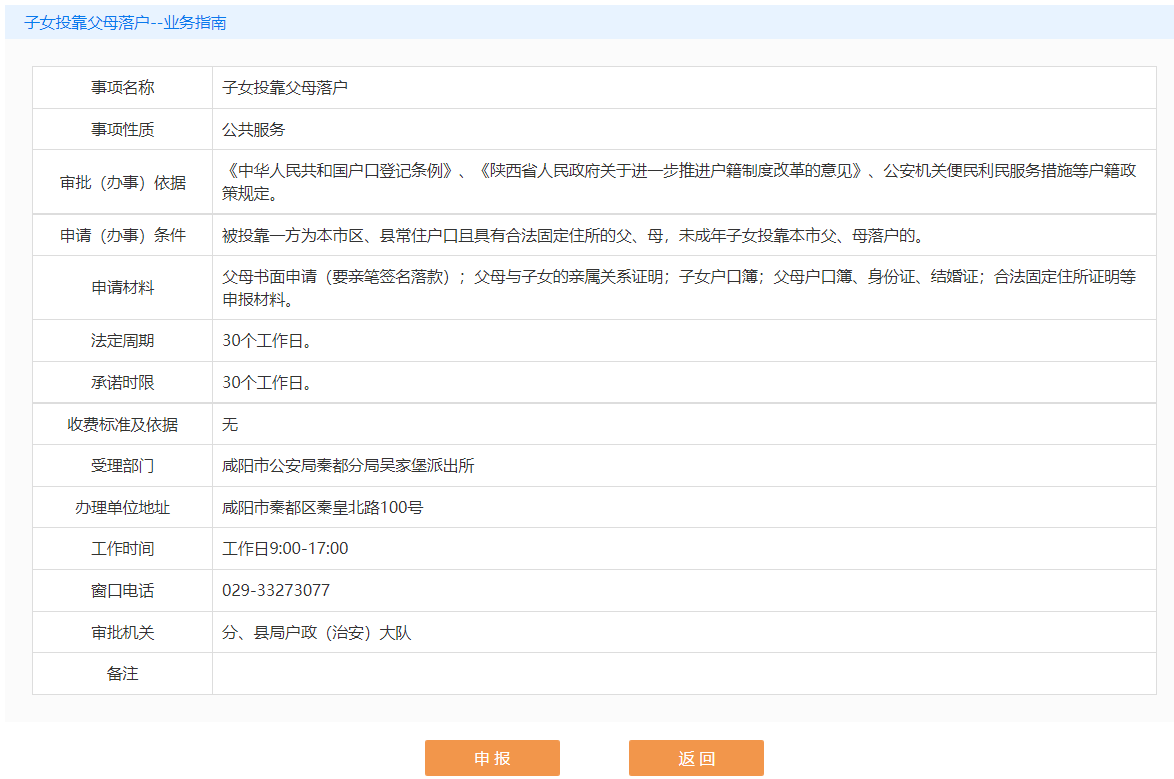The image size is (1174, 779).
Task: Select the 分、县局户政（治安）大队 approval authority text
Action: pyautogui.click(x=317, y=633)
